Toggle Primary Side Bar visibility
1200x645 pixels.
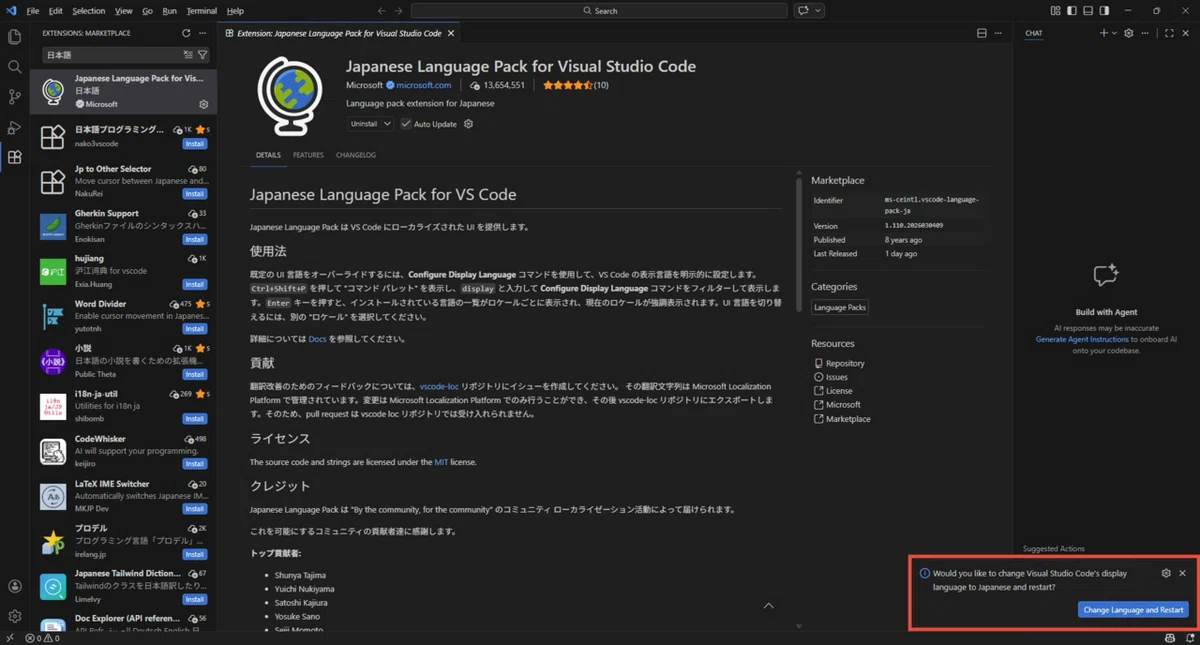click(1071, 11)
